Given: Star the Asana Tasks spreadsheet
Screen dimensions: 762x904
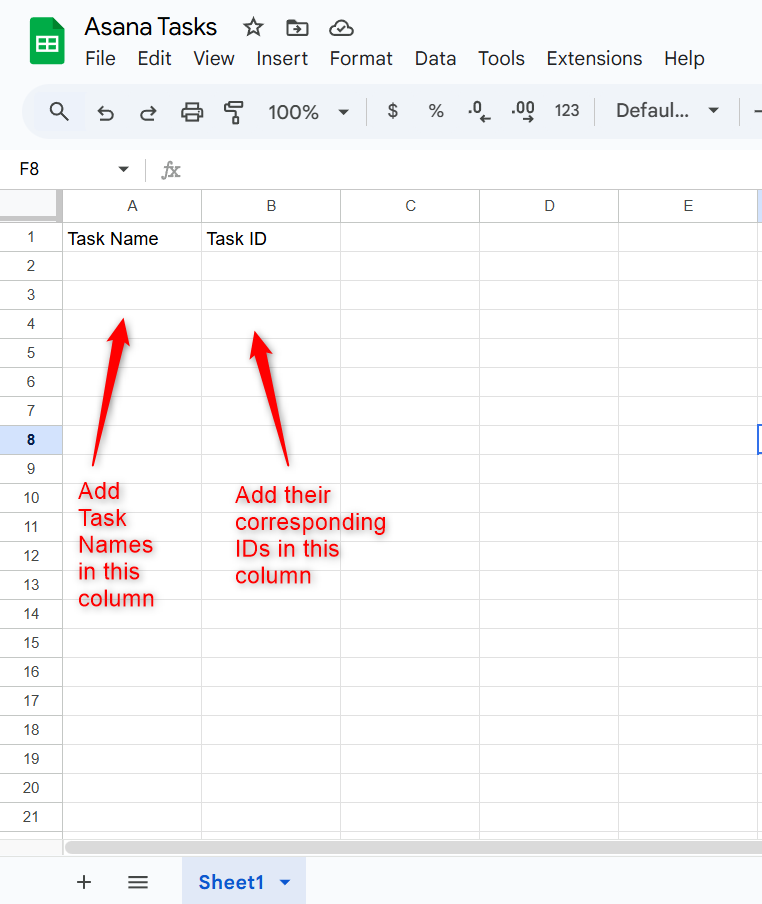Looking at the screenshot, I should pyautogui.click(x=254, y=27).
